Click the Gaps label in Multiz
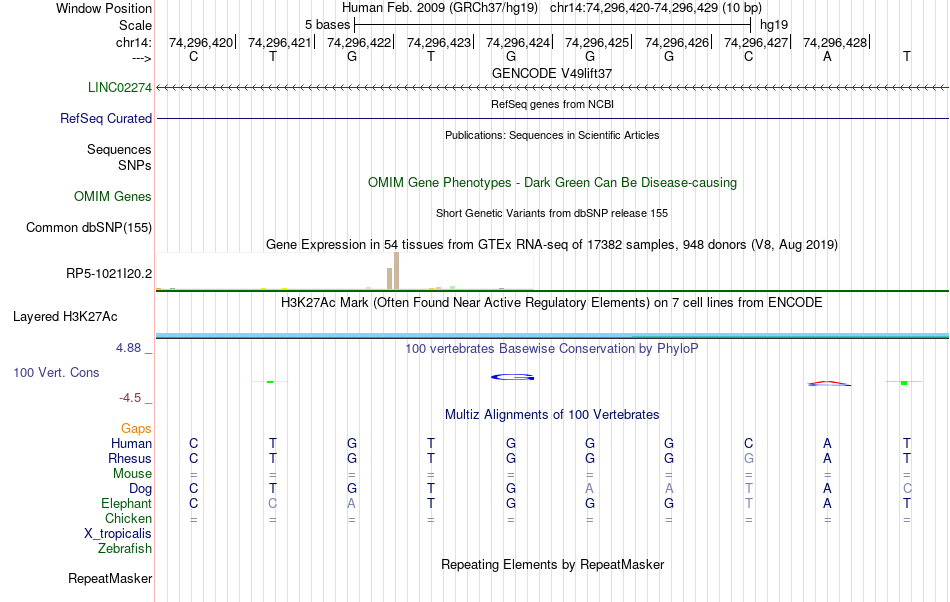950x602 pixels. (136, 428)
